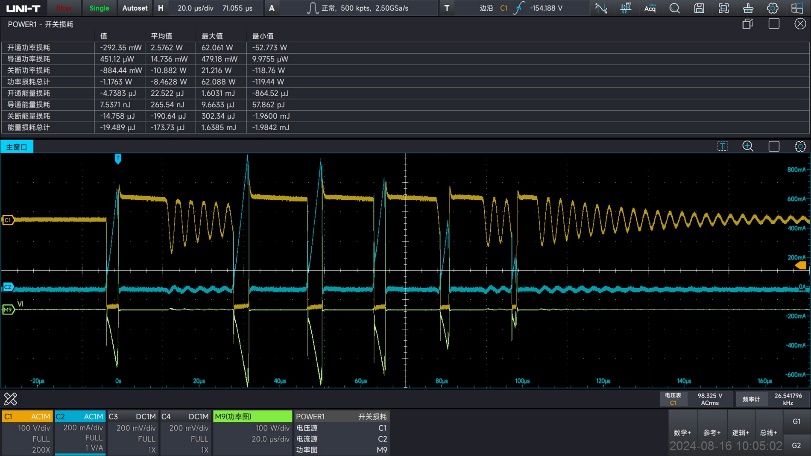Open the Acq acquisition settings

(x=649, y=8)
